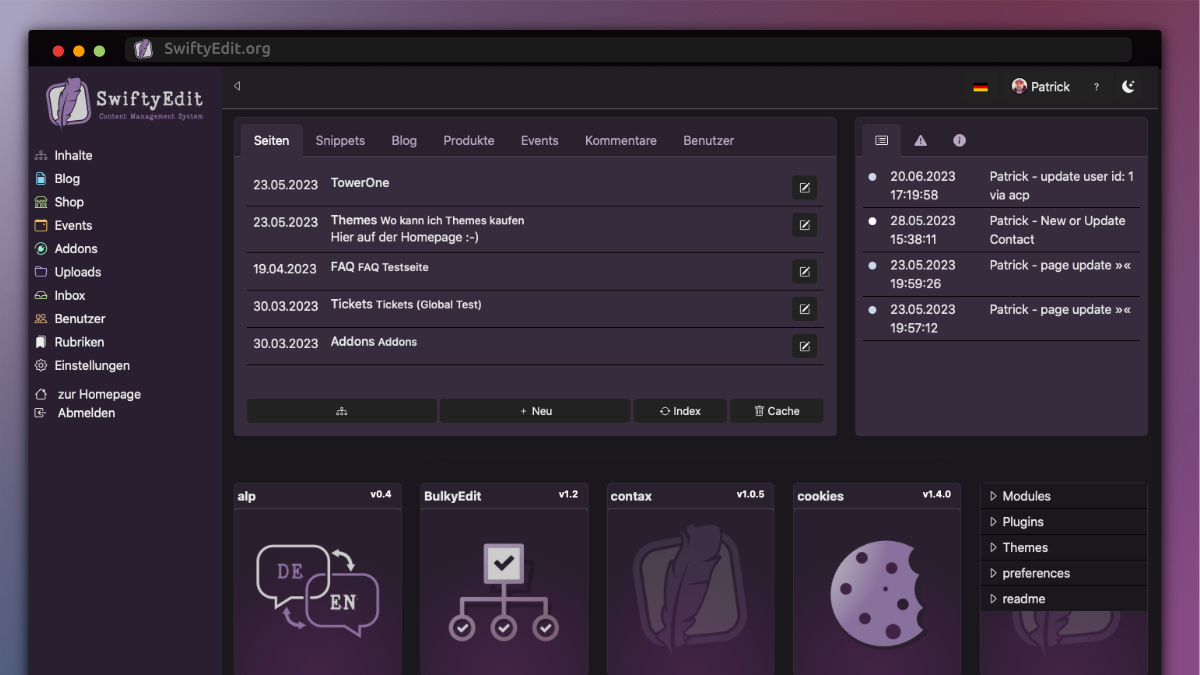Click the info circle icon in activity panel
Viewport: 1200px width, 675px height.
pos(959,140)
